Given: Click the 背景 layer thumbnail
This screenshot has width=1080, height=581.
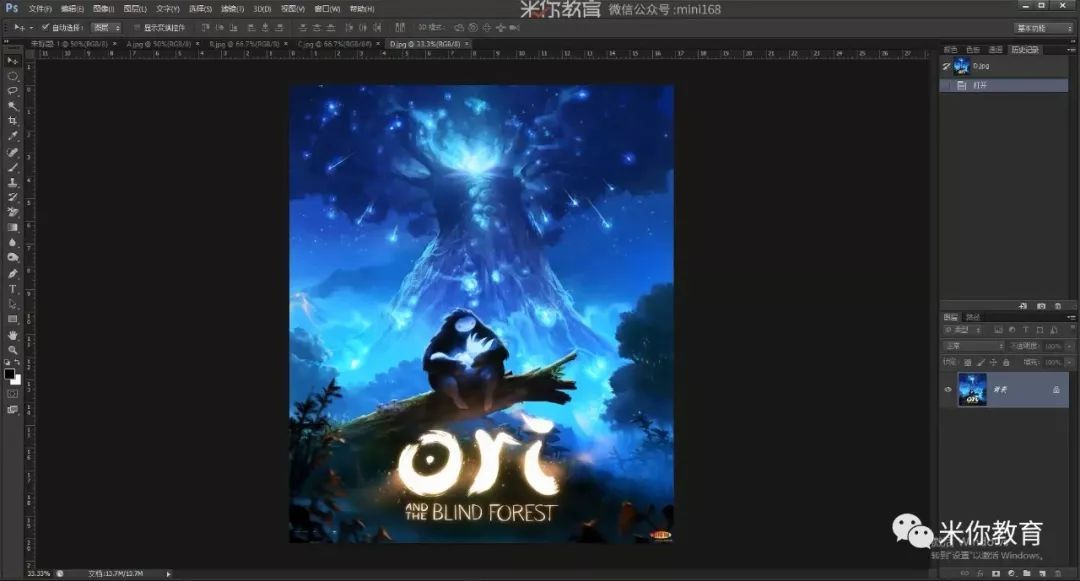Looking at the screenshot, I should tap(973, 390).
